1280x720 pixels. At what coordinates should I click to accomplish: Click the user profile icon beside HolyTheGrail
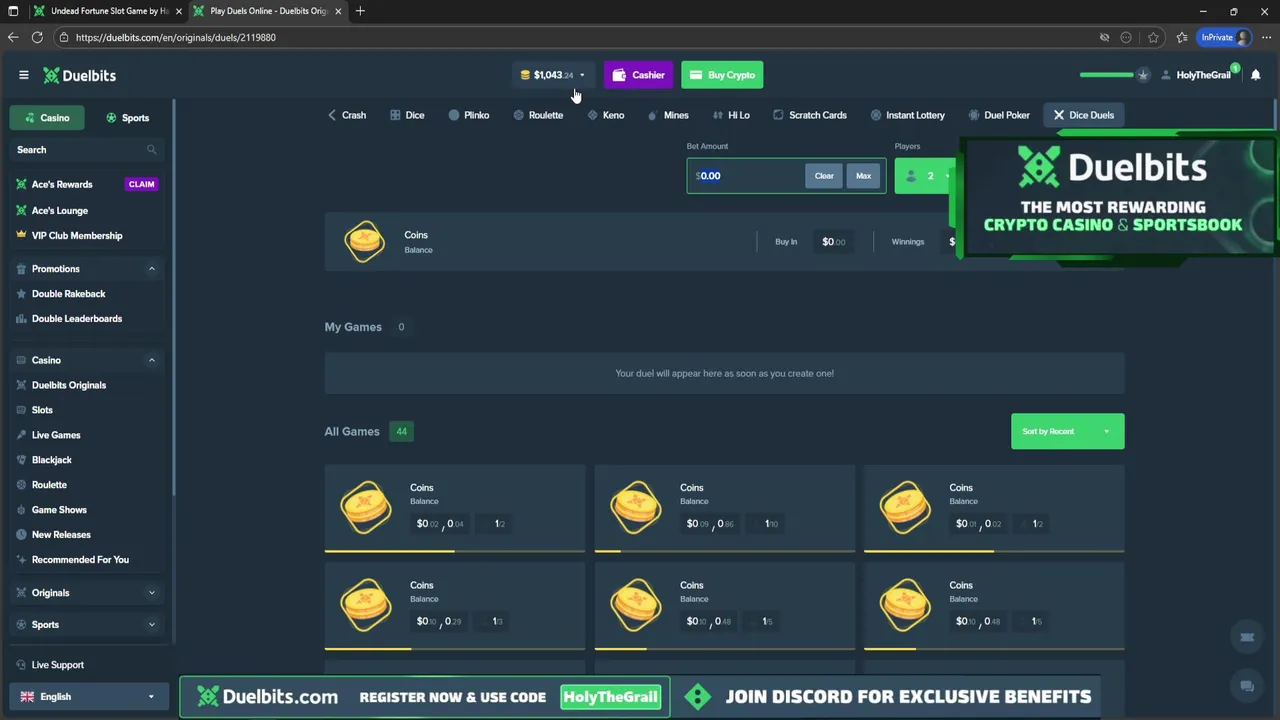point(1166,75)
